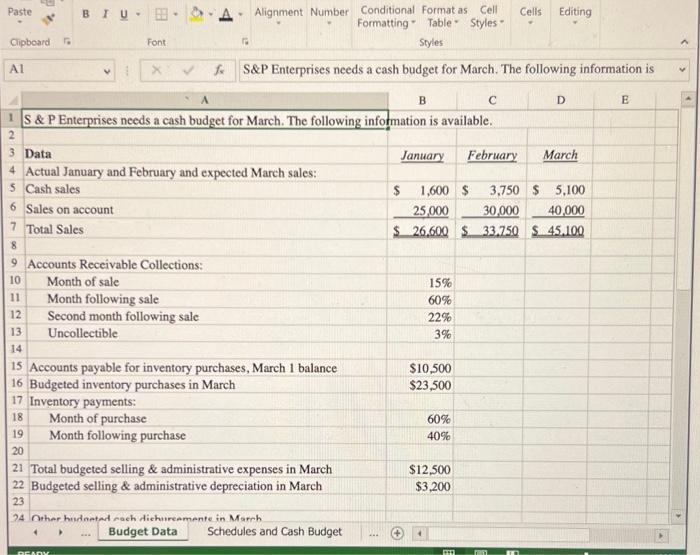Click the ellipsis after Schedules and Cash Budget tab
This screenshot has width=700, height=555.
click(374, 534)
